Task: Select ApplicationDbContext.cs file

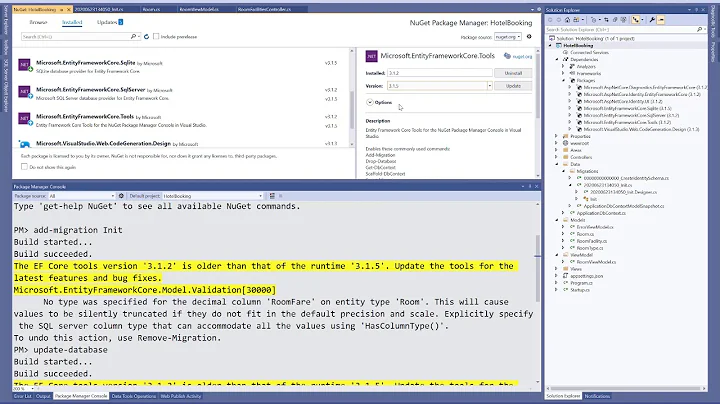Action: coord(601,213)
